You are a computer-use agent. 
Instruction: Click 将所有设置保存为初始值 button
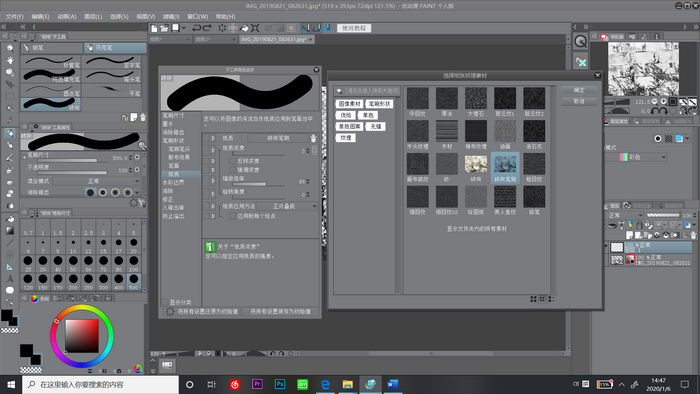coord(280,311)
